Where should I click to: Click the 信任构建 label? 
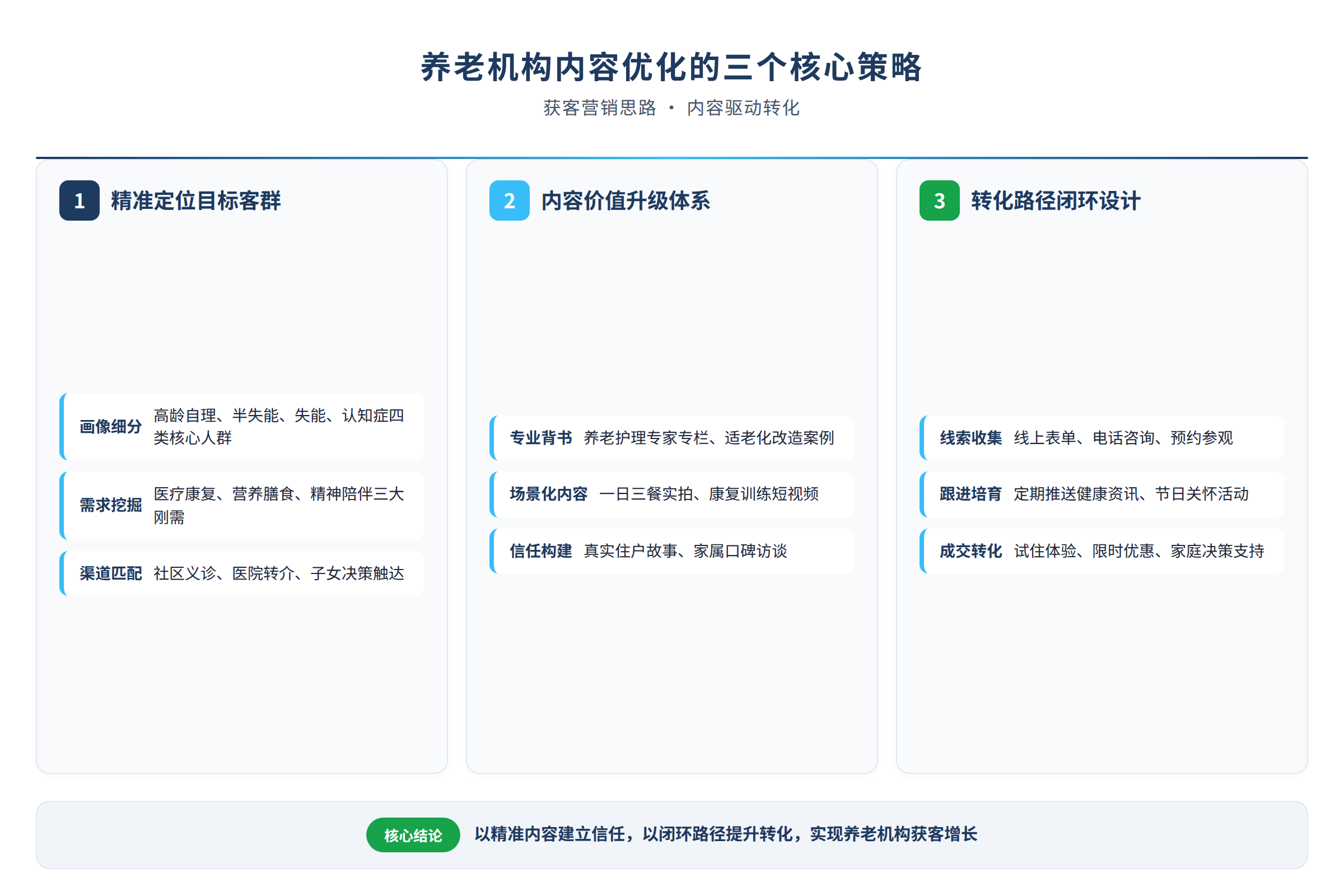(x=540, y=551)
